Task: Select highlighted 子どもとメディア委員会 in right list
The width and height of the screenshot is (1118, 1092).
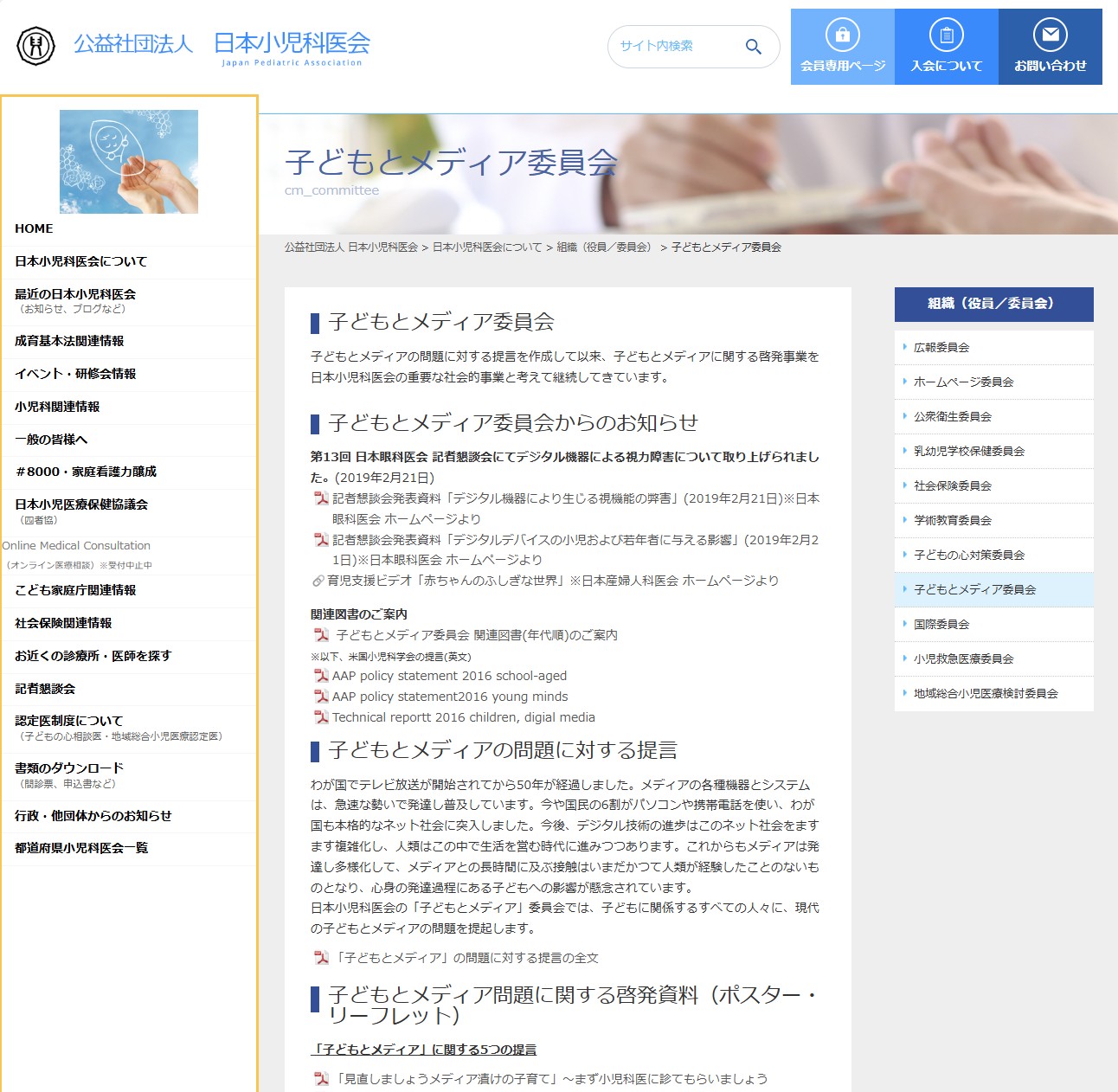Action: pos(994,590)
